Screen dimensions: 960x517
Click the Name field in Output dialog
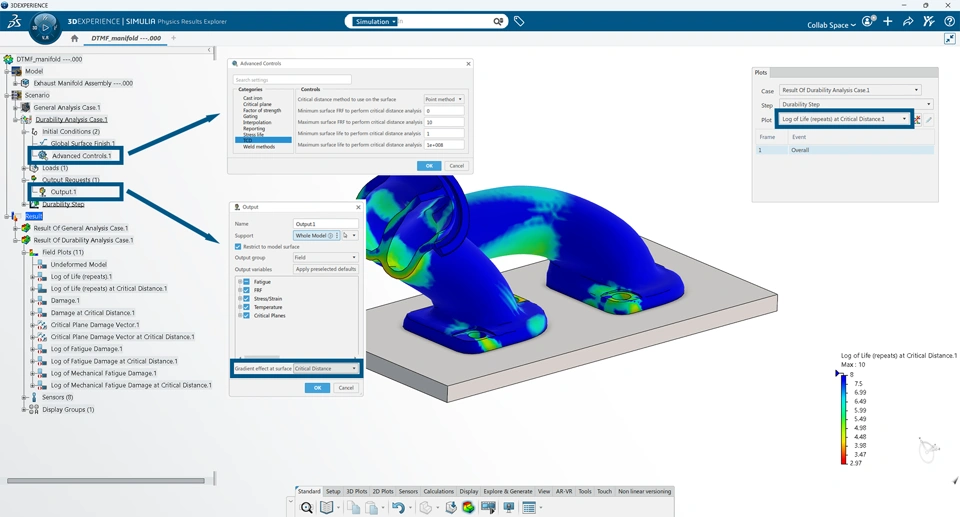click(326, 224)
